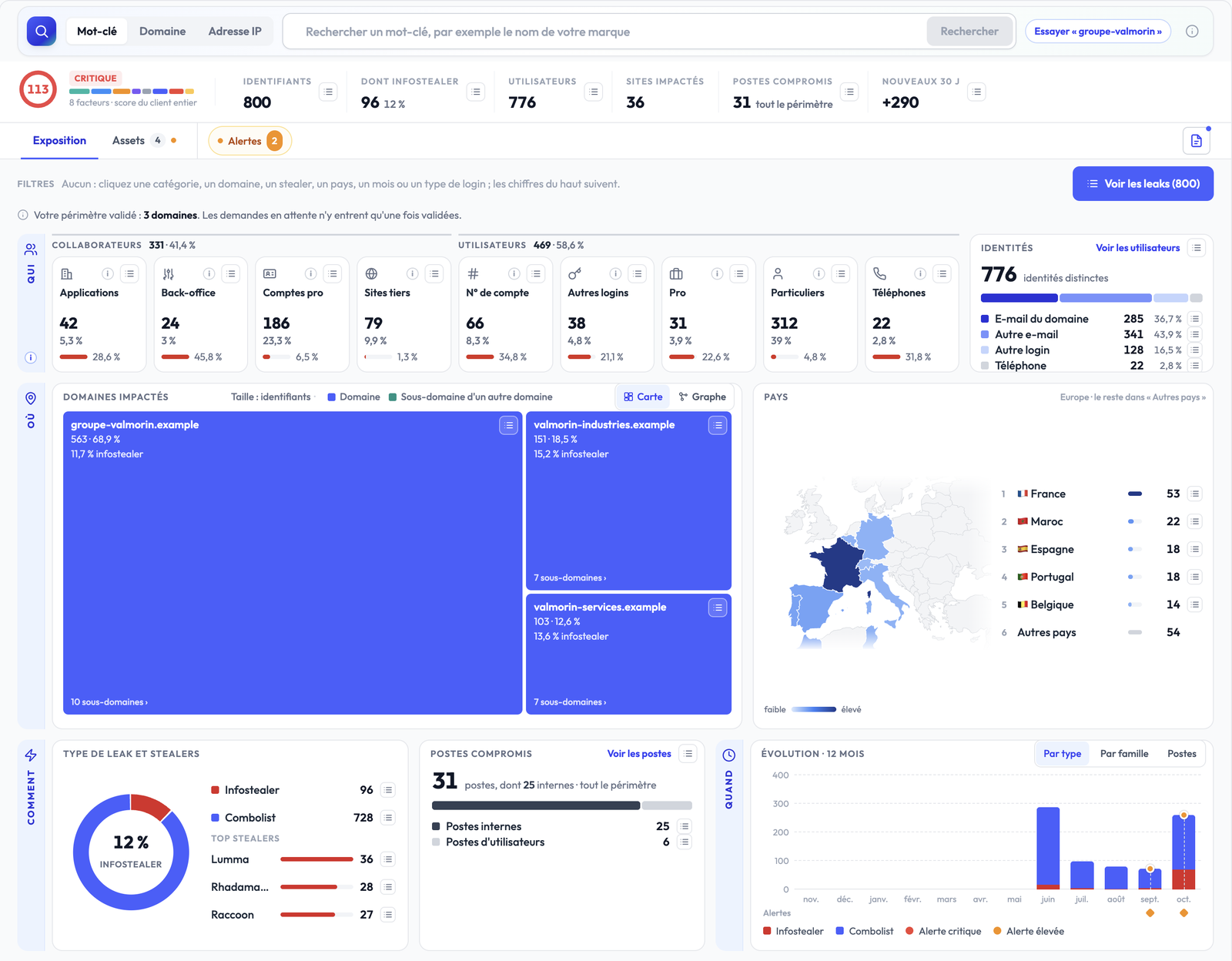Screen dimensions: 1232x961
Task: Click Essayer « groupe-valmorin » suggestion
Action: (1098, 32)
